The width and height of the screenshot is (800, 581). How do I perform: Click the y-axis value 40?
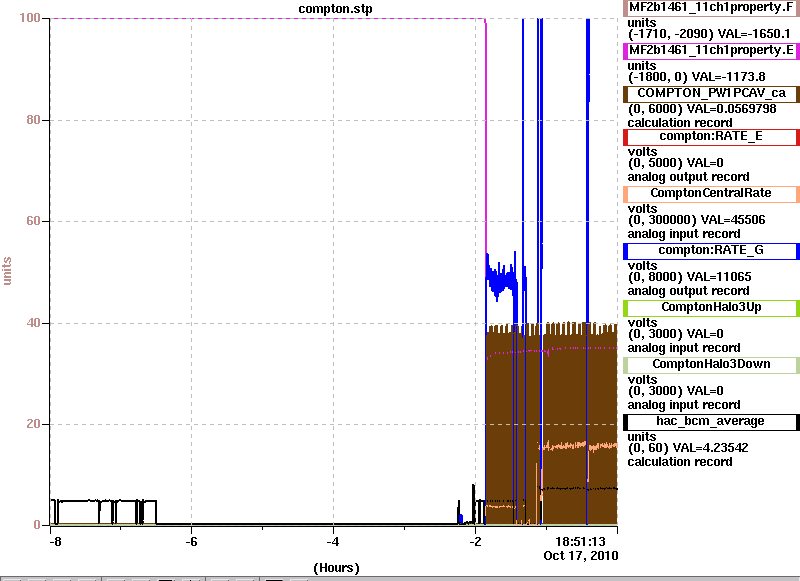[33, 323]
